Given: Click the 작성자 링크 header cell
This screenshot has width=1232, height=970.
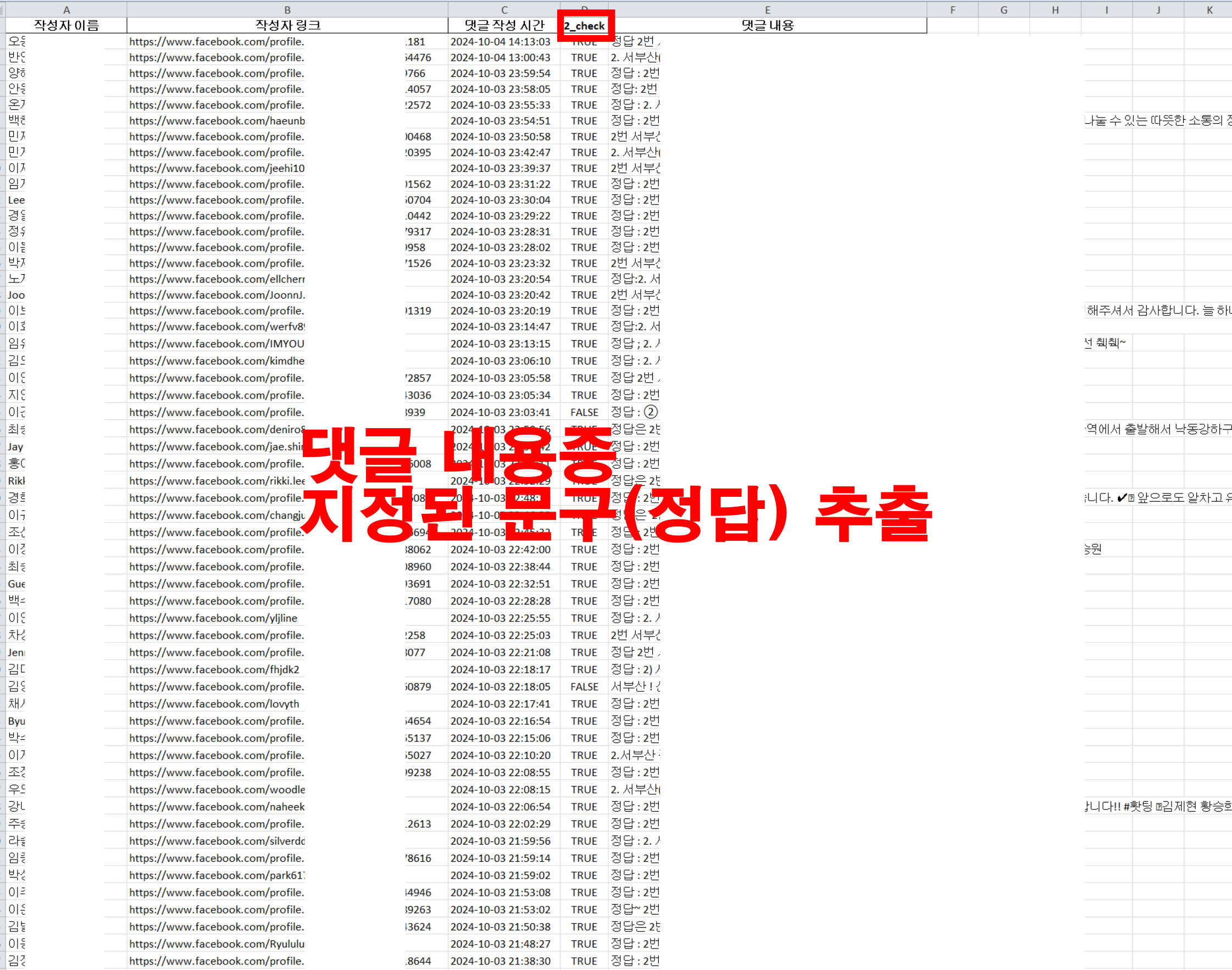Looking at the screenshot, I should 287,26.
